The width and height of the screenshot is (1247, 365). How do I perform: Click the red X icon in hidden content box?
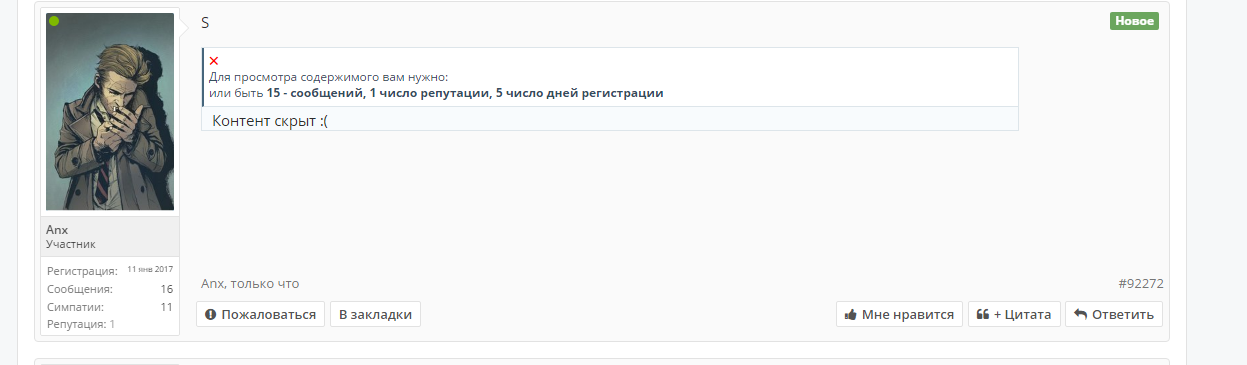[x=214, y=61]
